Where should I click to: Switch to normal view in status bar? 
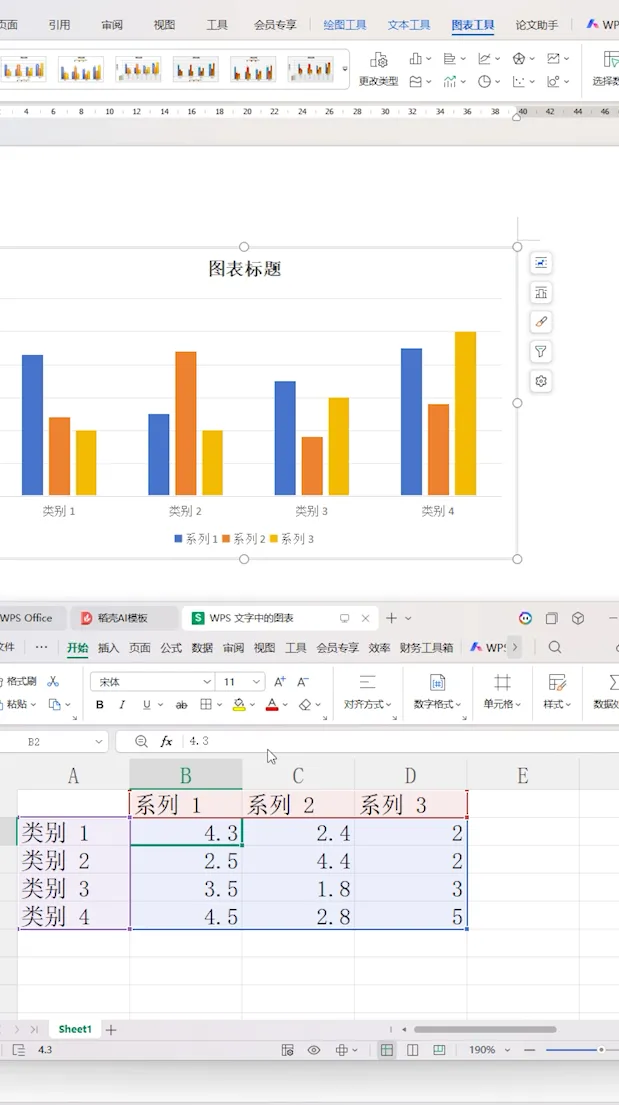point(386,1050)
